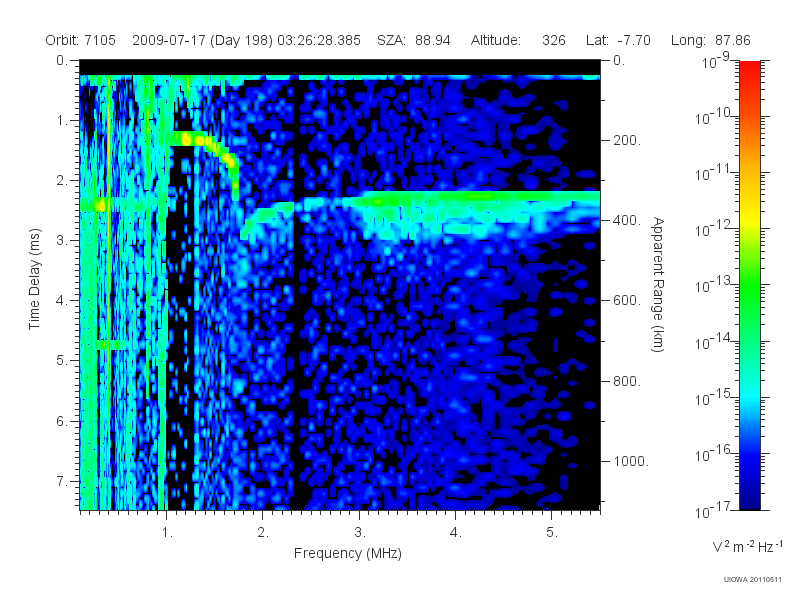The height and width of the screenshot is (600, 800).
Task: Click the '1000.' apparent range tick label
Action: (x=631, y=461)
